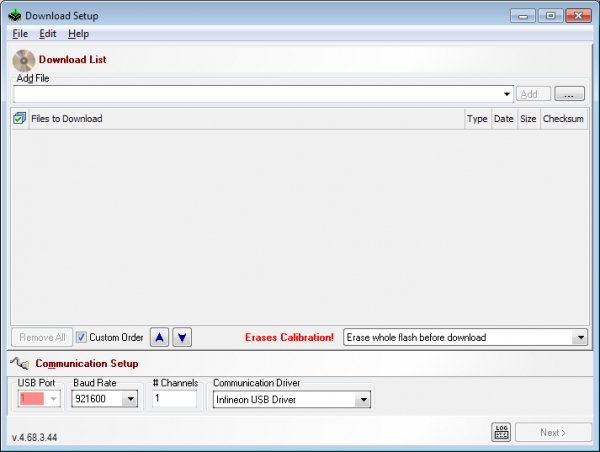
Task: Click the Erases Calibration! warning text
Action: pyautogui.click(x=289, y=337)
